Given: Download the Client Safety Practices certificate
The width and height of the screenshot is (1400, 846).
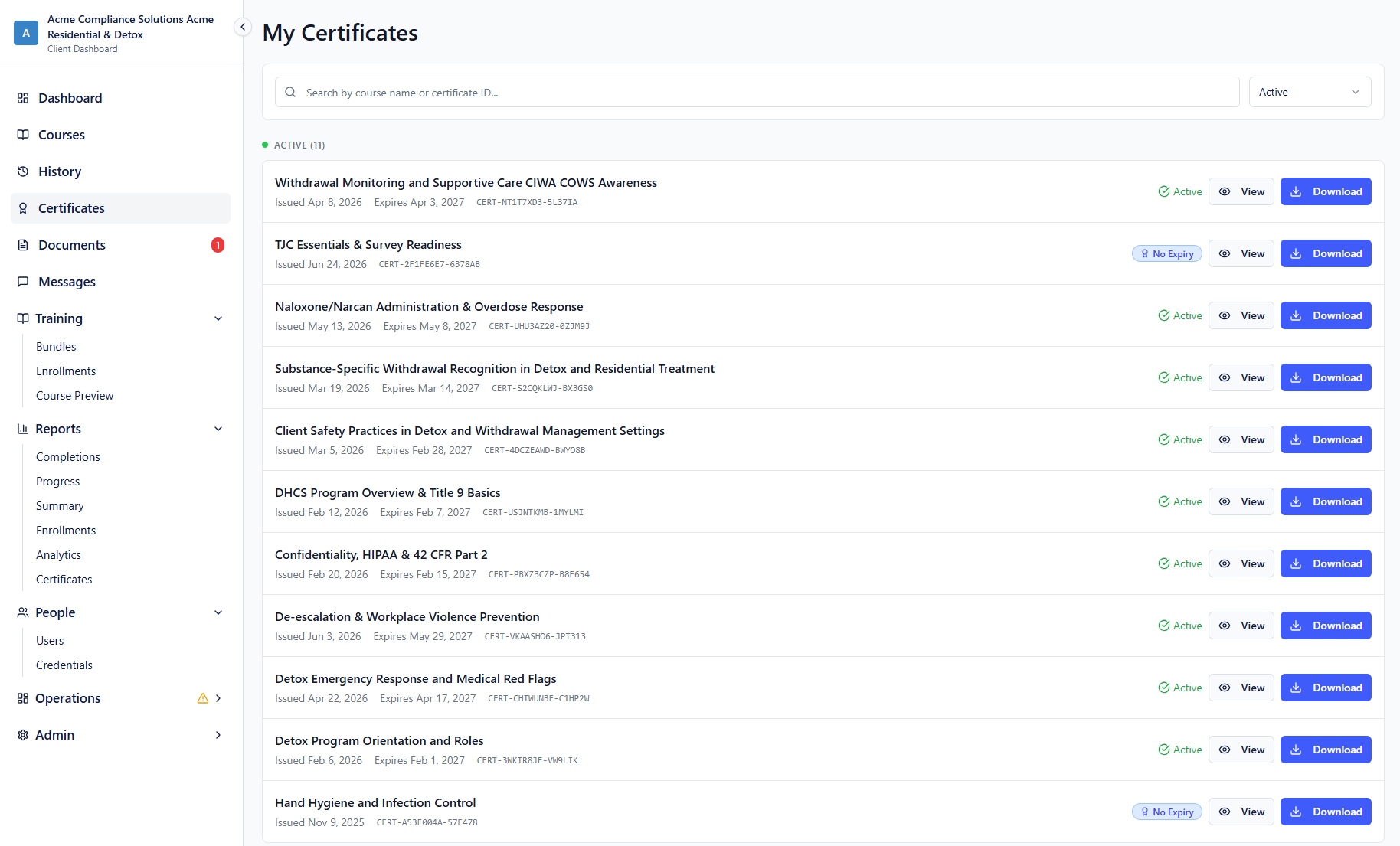Looking at the screenshot, I should point(1326,439).
